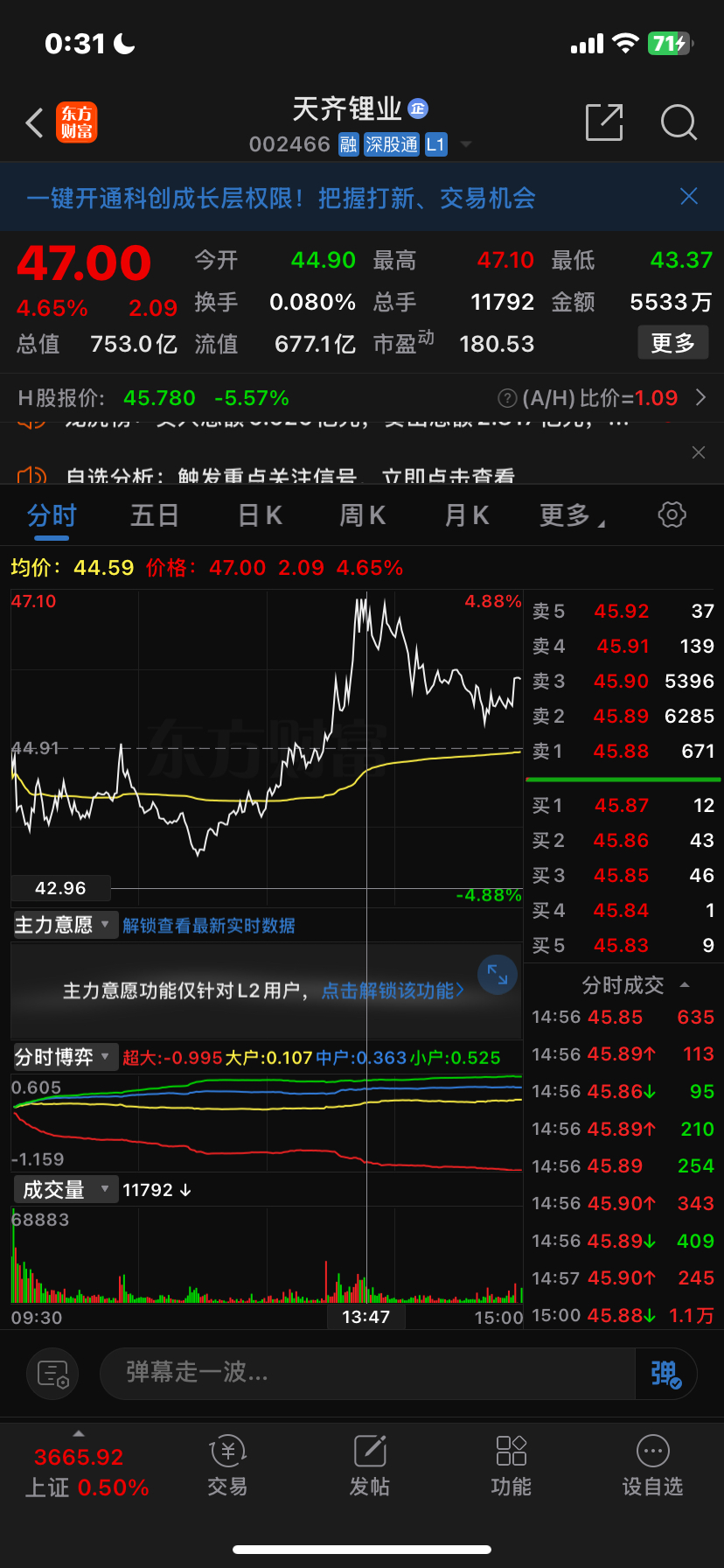
Task: Tap the 均价: 44.59 average price label
Action: coord(73,568)
